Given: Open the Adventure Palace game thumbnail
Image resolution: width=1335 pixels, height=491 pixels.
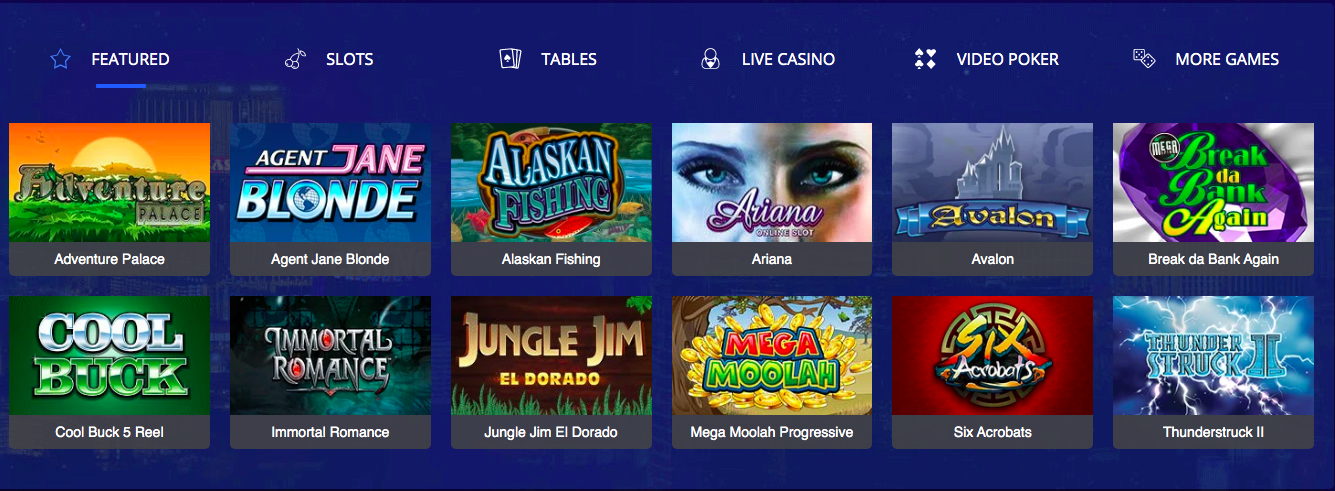Looking at the screenshot, I should coord(110,182).
